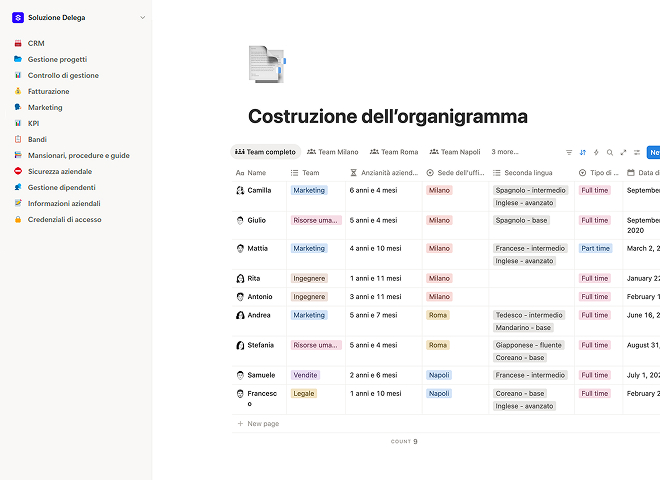The width and height of the screenshot is (660, 480).
Task: Click Andrea's avatar icon
Action: click(x=240, y=315)
